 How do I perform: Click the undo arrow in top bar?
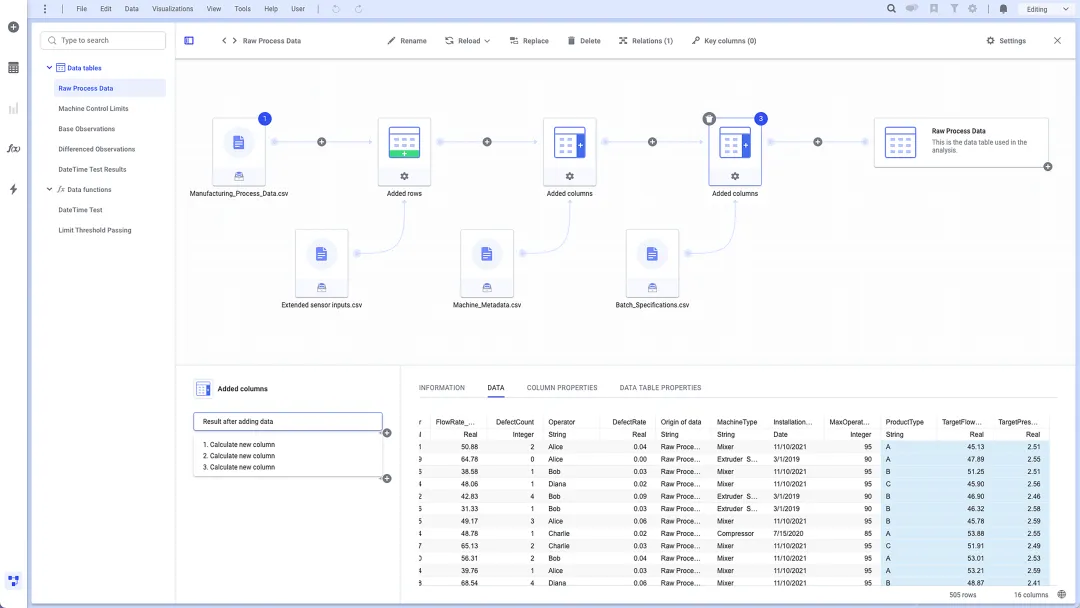(336, 9)
